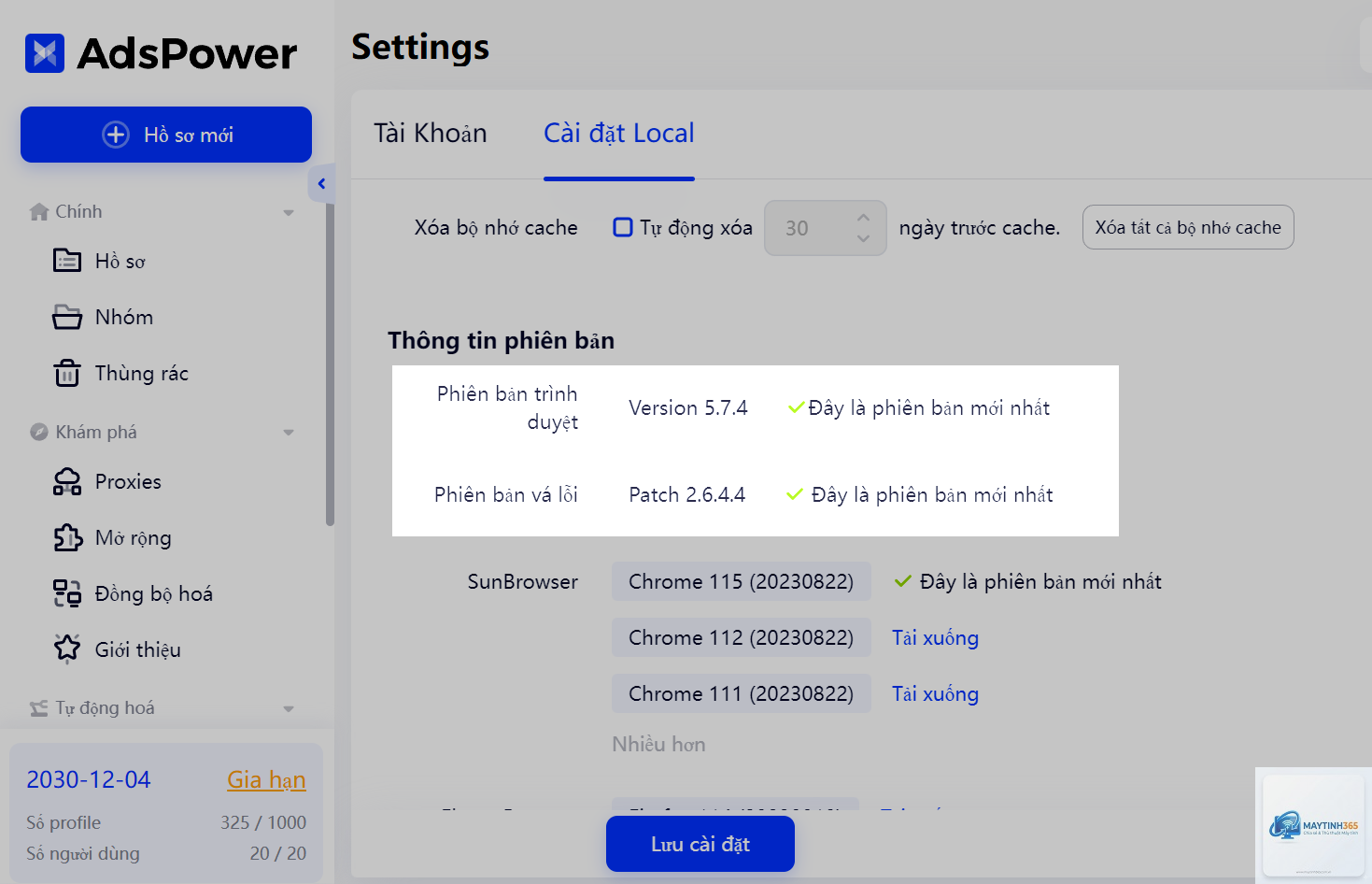Click the Version 5.7.4 text
Viewport: 1372px width, 884px height.
688,408
